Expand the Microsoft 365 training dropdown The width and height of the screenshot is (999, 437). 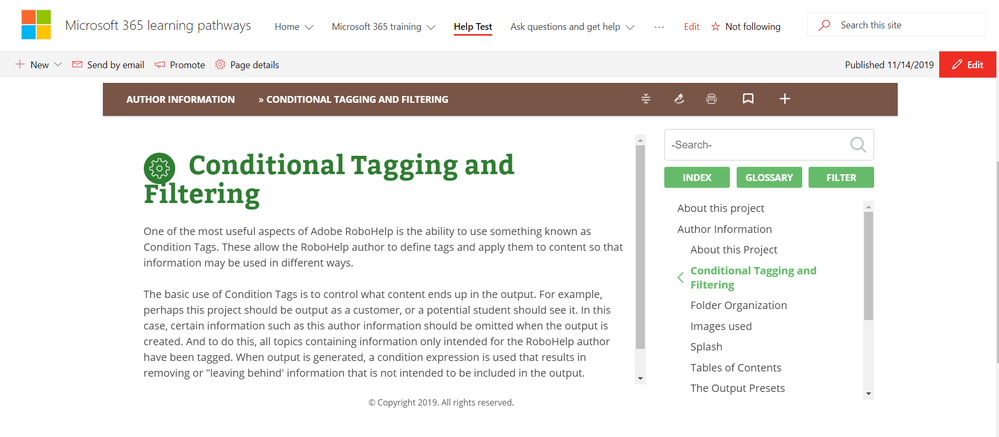431,27
